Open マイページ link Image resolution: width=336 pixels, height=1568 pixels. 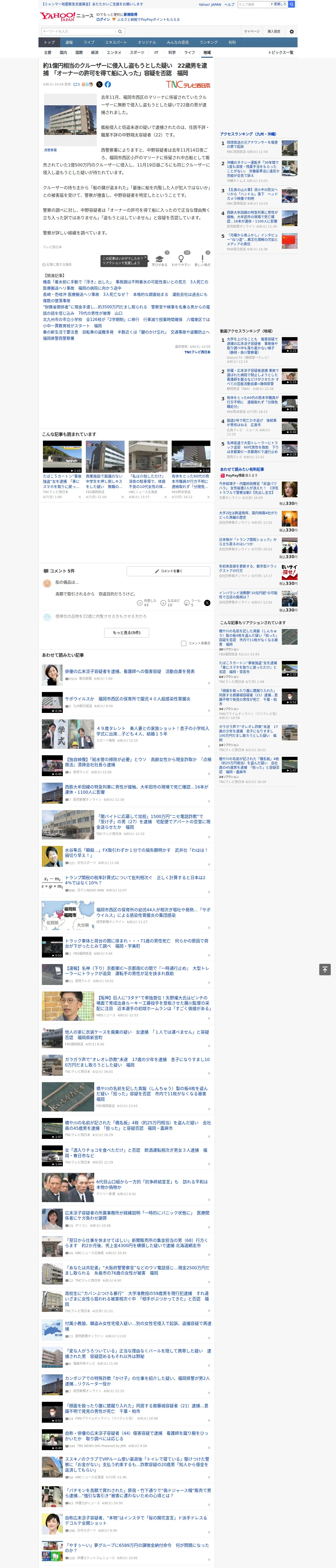pos(252,32)
